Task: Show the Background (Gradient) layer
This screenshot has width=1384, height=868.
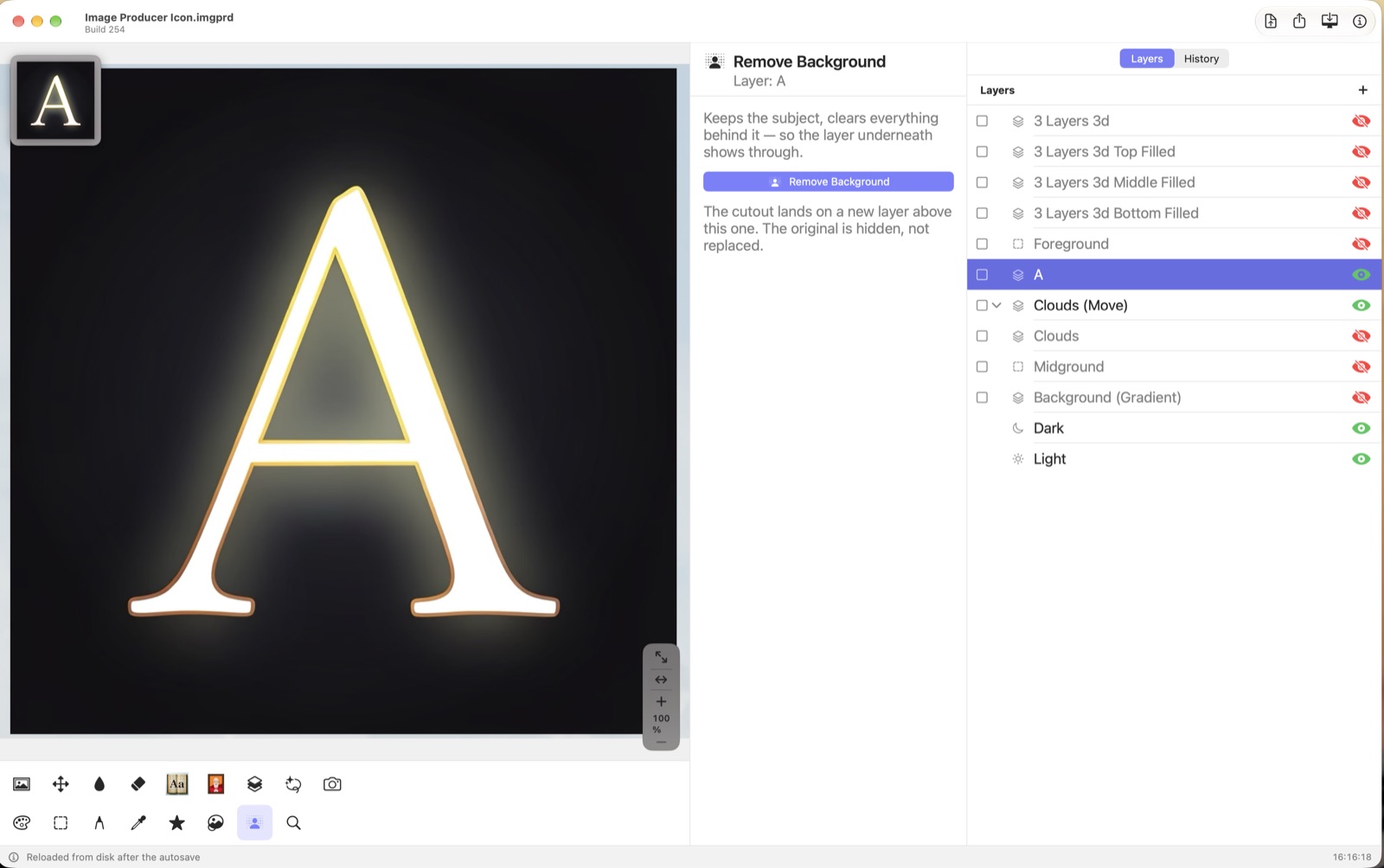Action: point(1361,398)
